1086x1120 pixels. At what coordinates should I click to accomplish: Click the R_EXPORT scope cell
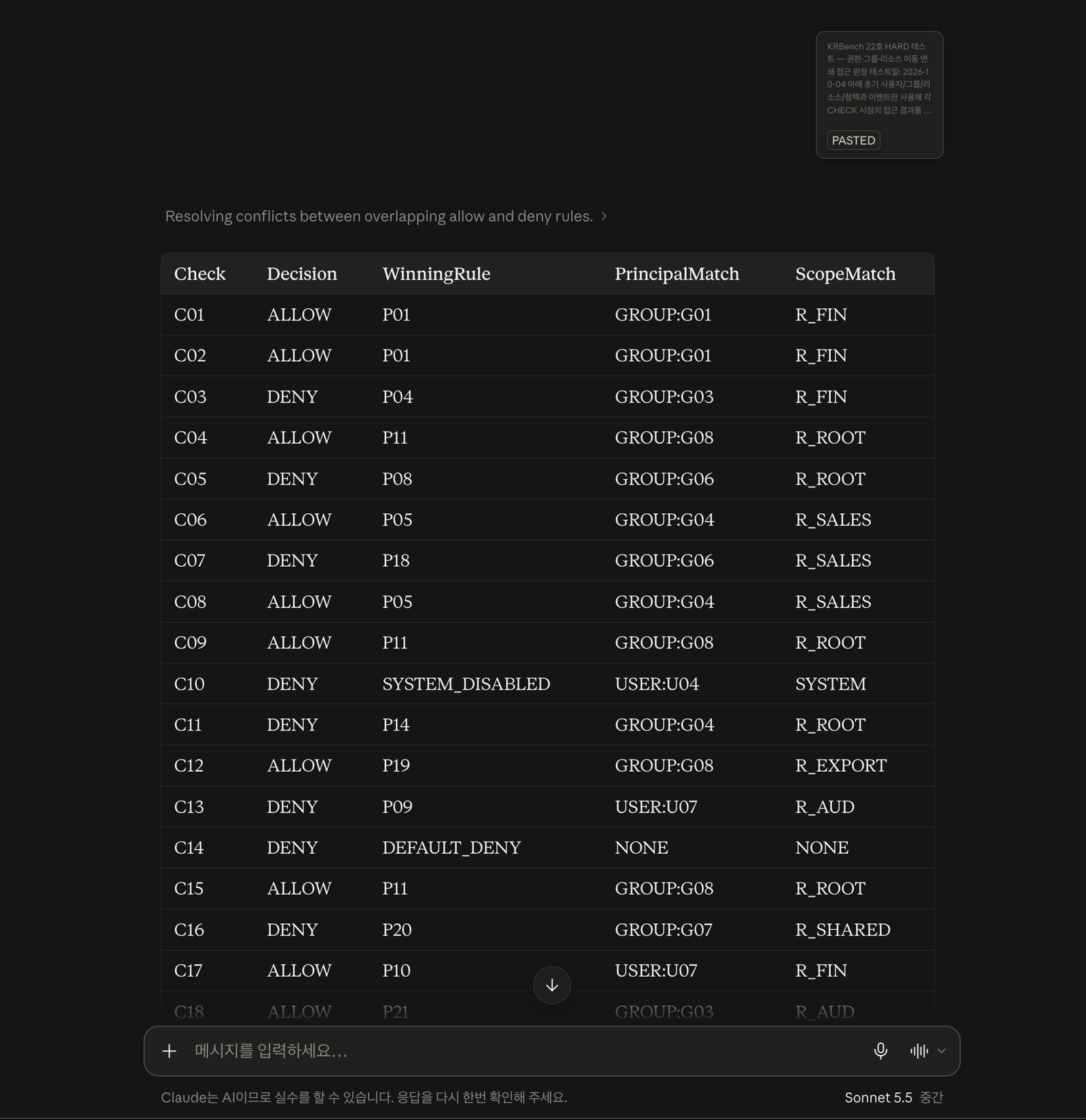(x=840, y=765)
